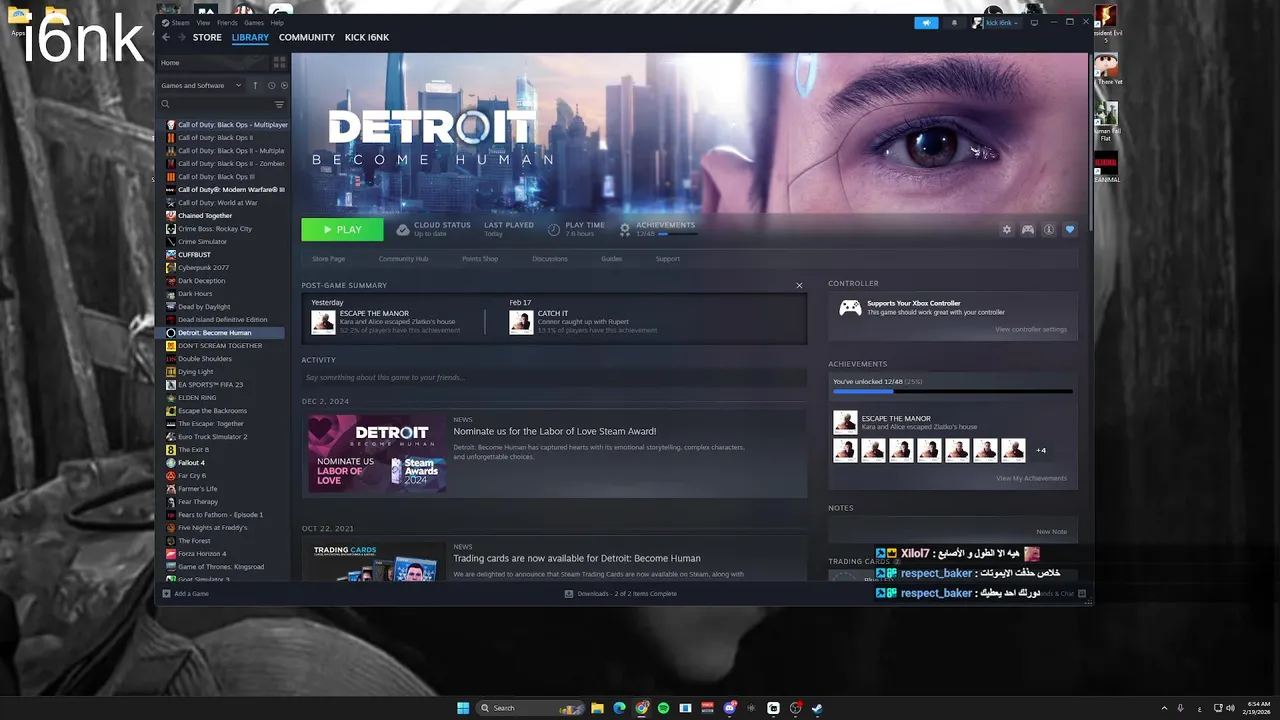This screenshot has width=1280, height=720.
Task: Select Fallout 4 in the library list
Action: pyautogui.click(x=191, y=463)
